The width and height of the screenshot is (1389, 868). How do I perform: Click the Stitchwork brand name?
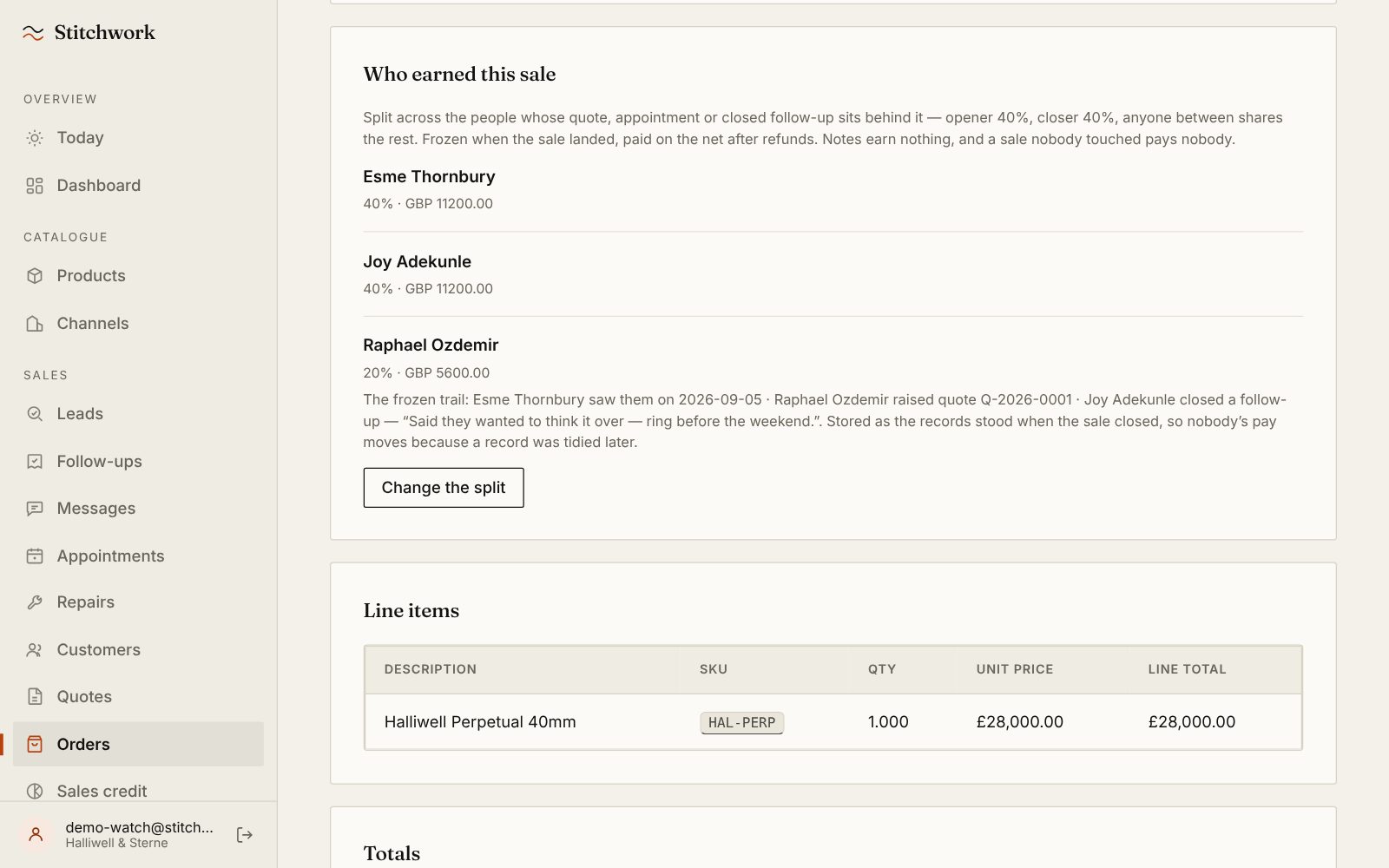[105, 33]
